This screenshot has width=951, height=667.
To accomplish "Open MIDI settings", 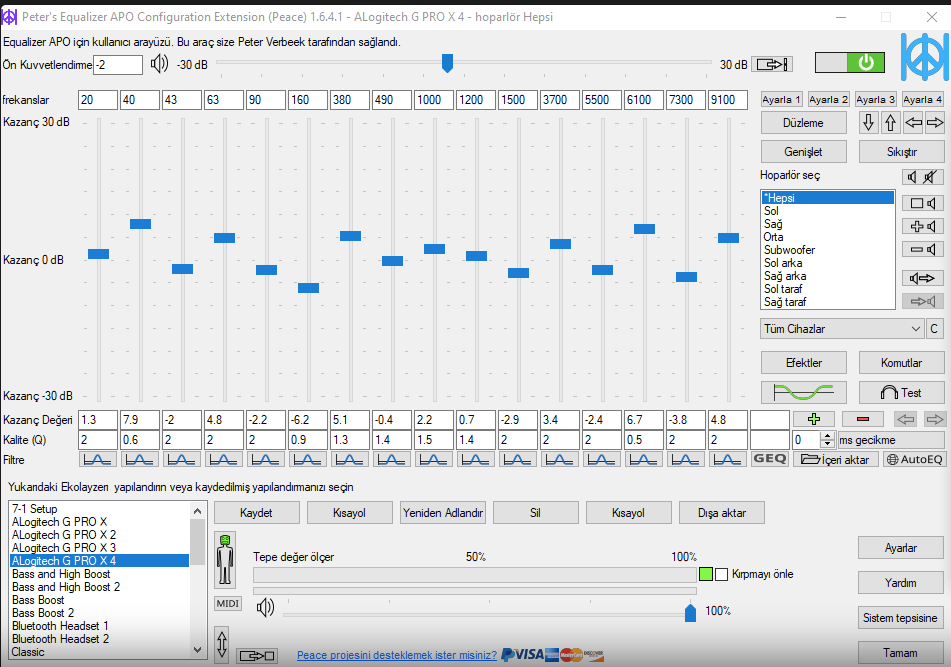I will pyautogui.click(x=227, y=603).
